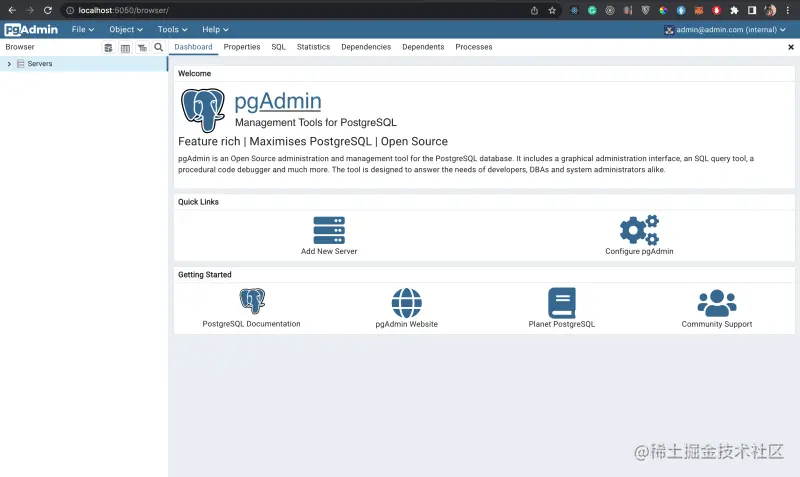
Task: Open the Help menu
Action: 215,30
